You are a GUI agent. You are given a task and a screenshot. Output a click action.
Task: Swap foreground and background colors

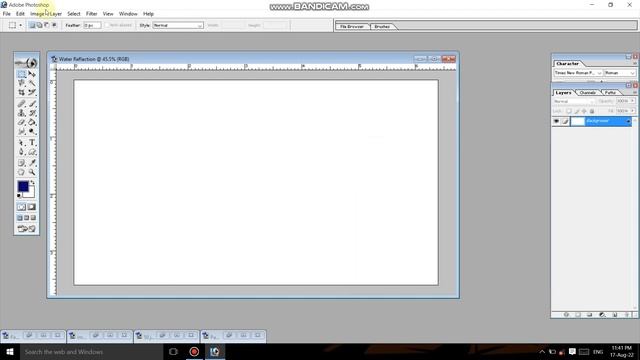click(33, 182)
